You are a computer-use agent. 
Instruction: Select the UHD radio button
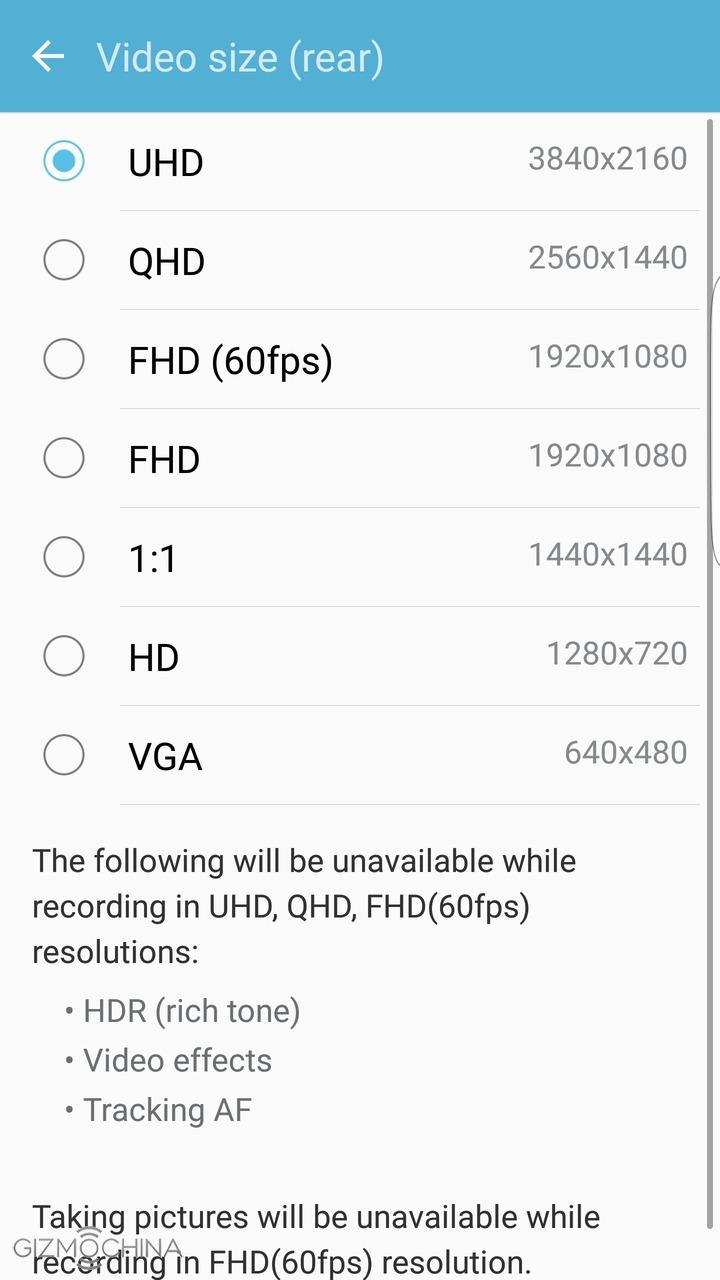click(64, 161)
